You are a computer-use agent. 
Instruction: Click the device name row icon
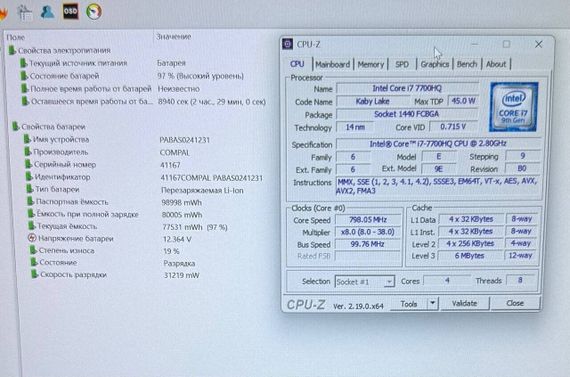pyautogui.click(x=27, y=139)
